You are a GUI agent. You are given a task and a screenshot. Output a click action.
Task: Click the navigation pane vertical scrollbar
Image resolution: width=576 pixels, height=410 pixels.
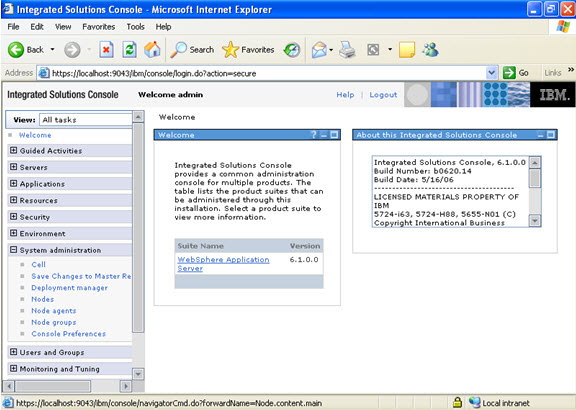(138, 228)
